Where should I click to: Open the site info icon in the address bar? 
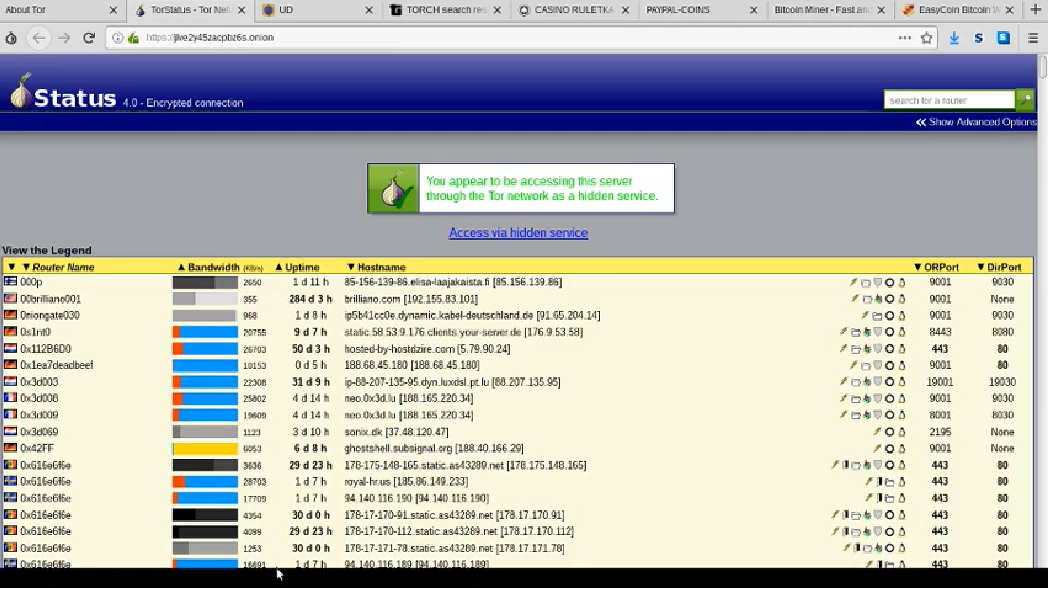tap(118, 38)
